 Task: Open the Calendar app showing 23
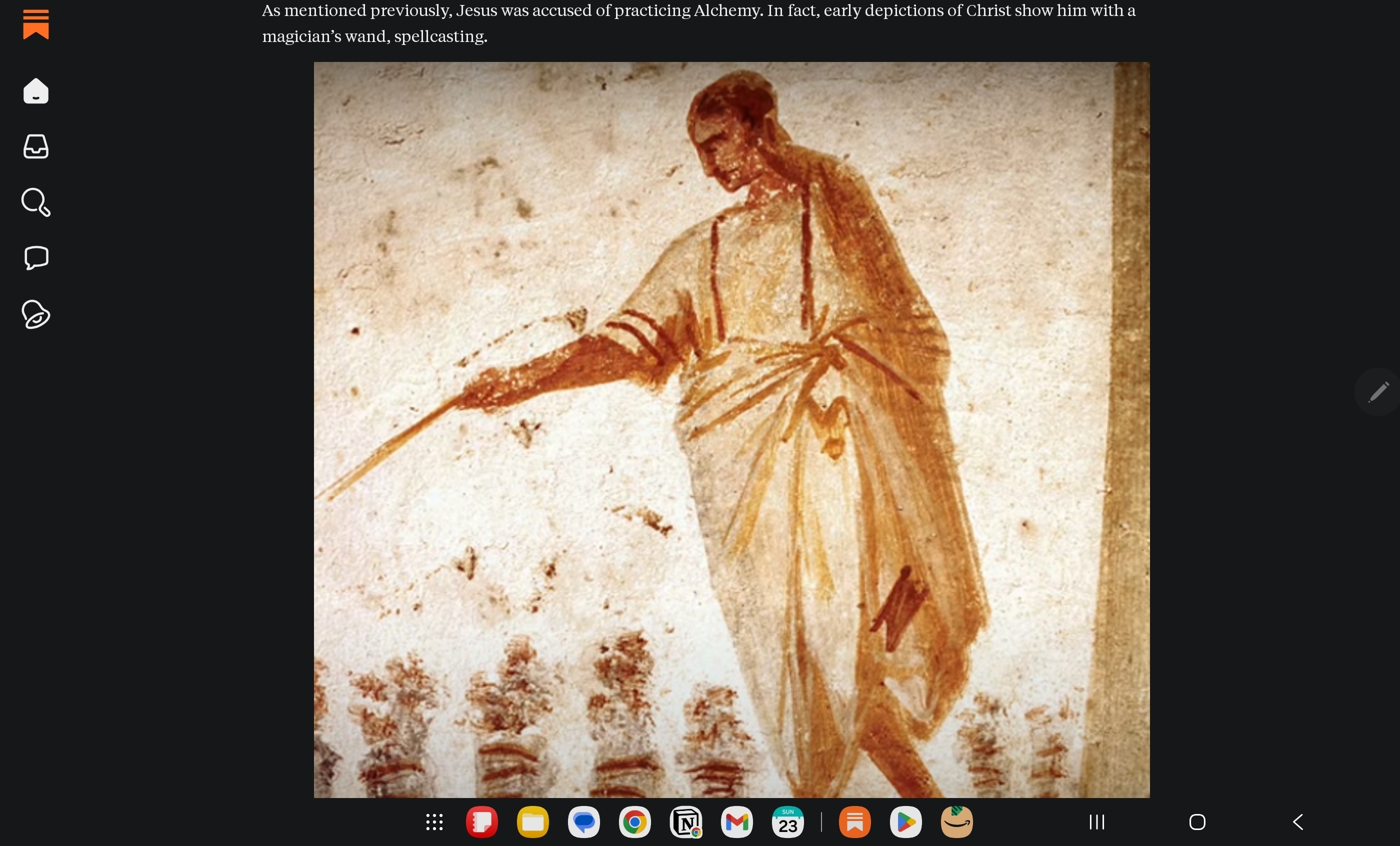coord(788,822)
